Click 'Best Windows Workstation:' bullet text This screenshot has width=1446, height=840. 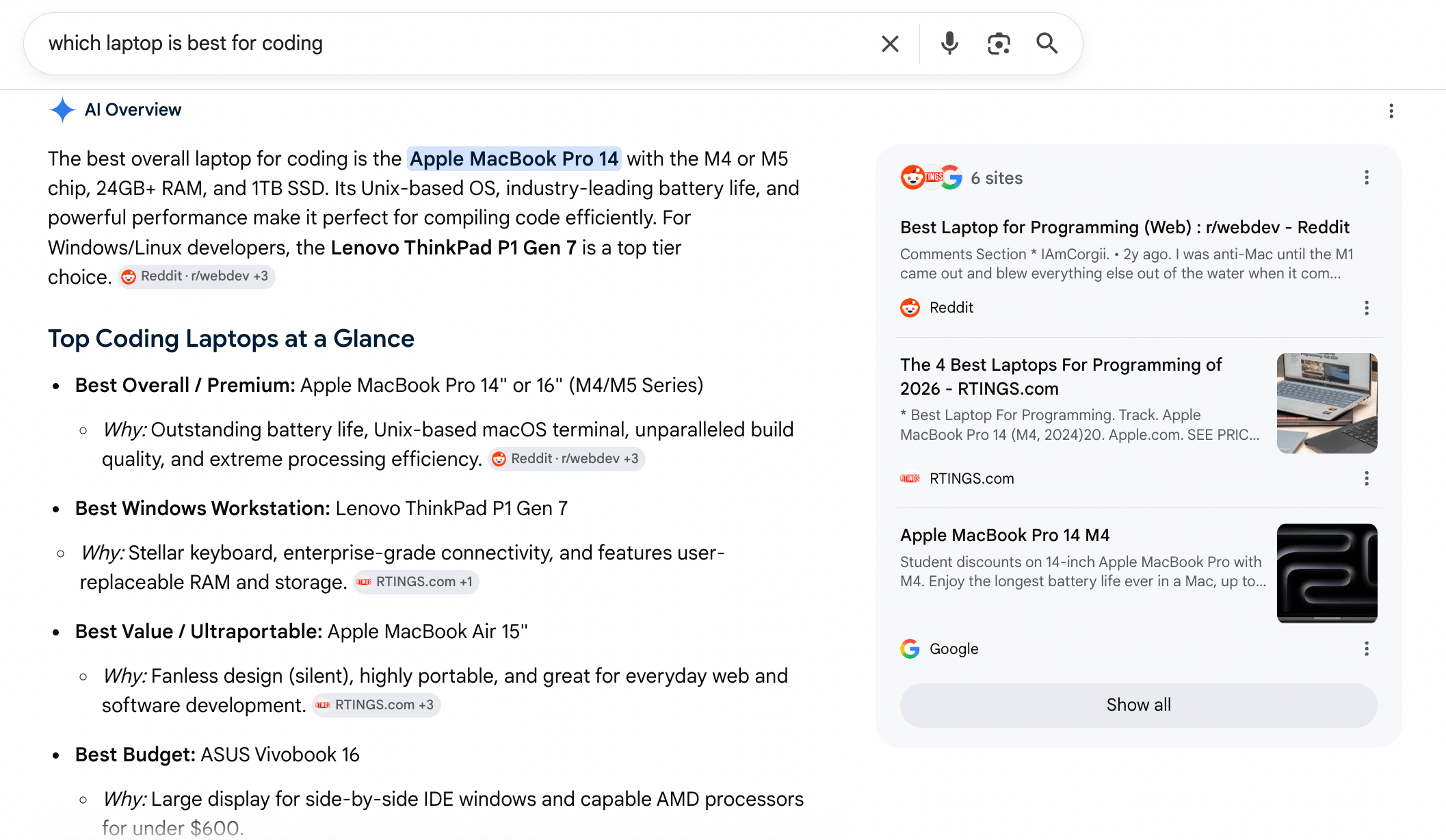203,508
